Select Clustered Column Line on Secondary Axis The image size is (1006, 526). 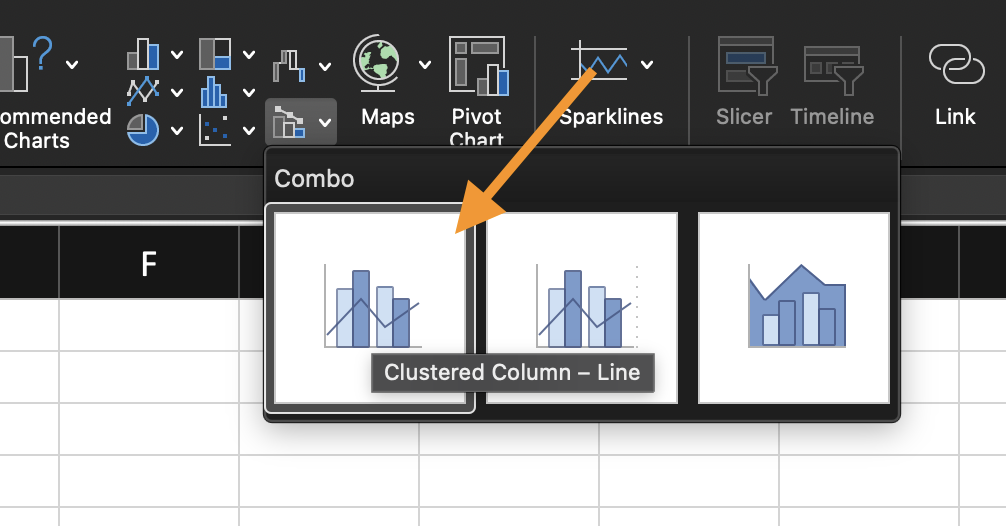(582, 307)
